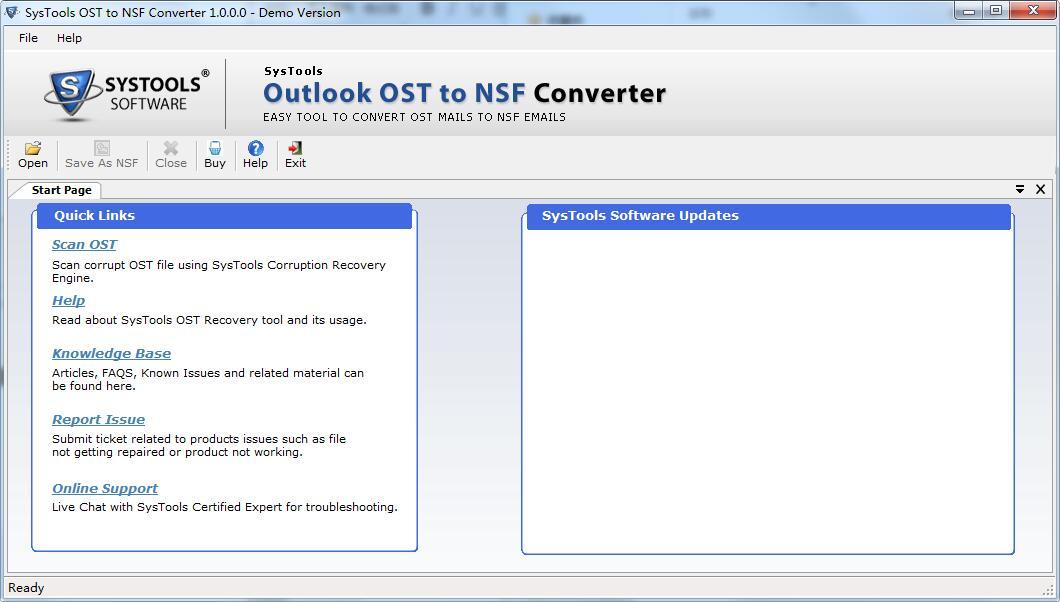Image resolution: width=1060 pixels, height=602 pixels.
Task: Click the Save As NSF toolbar icon
Action: [x=101, y=149]
